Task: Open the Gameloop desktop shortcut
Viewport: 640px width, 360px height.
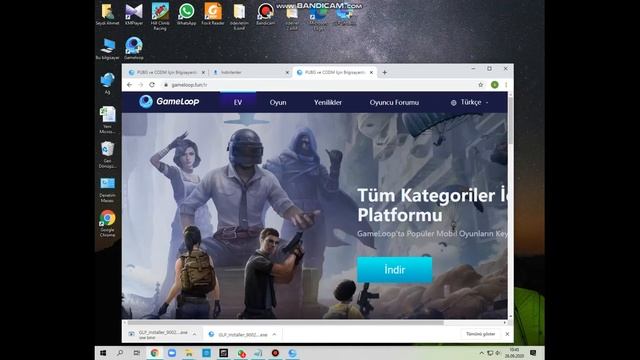Action: click(134, 48)
